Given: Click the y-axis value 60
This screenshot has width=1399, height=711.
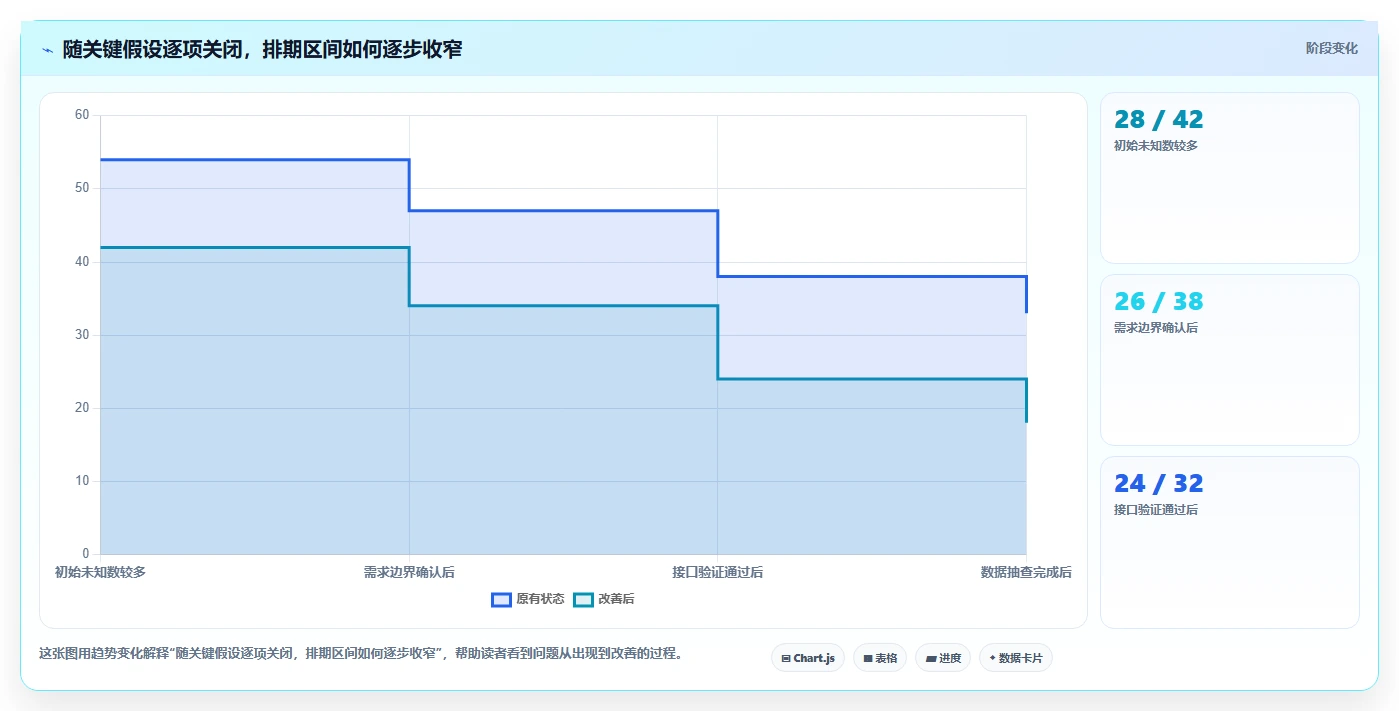Looking at the screenshot, I should [82, 115].
